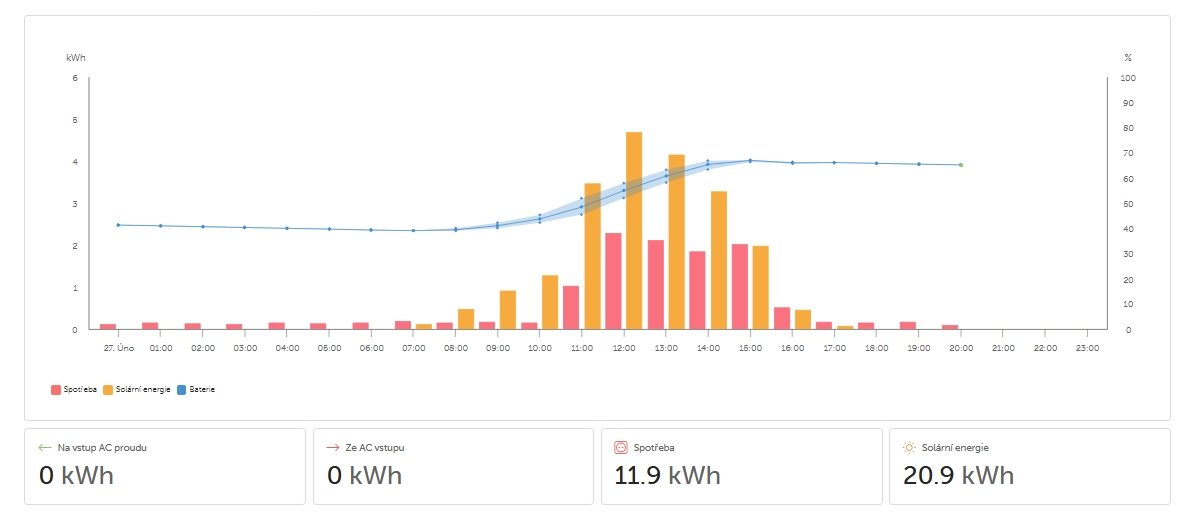The height and width of the screenshot is (524, 1189).
Task: Select the red consumption bar at 13:00
Action: click(x=656, y=284)
